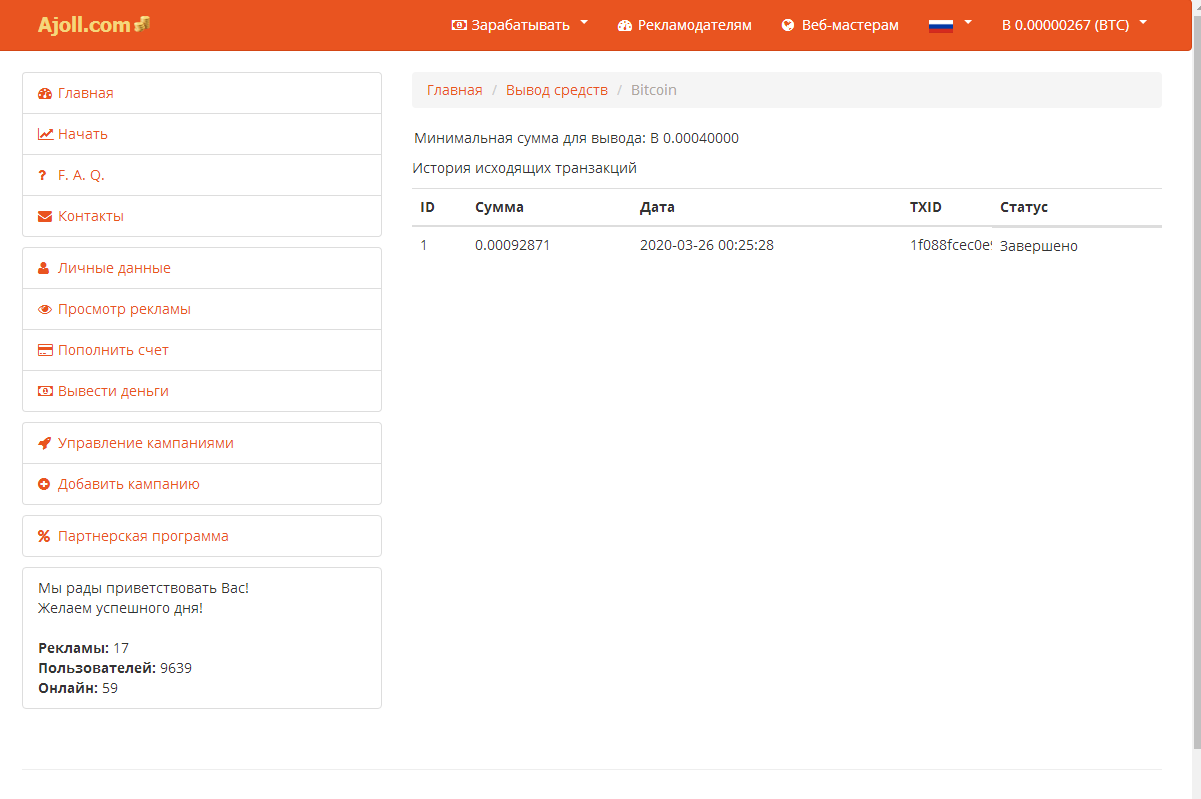Screen dimensions: 1201x799
Task: Open Просмотр рекламы page
Action: tap(202, 309)
